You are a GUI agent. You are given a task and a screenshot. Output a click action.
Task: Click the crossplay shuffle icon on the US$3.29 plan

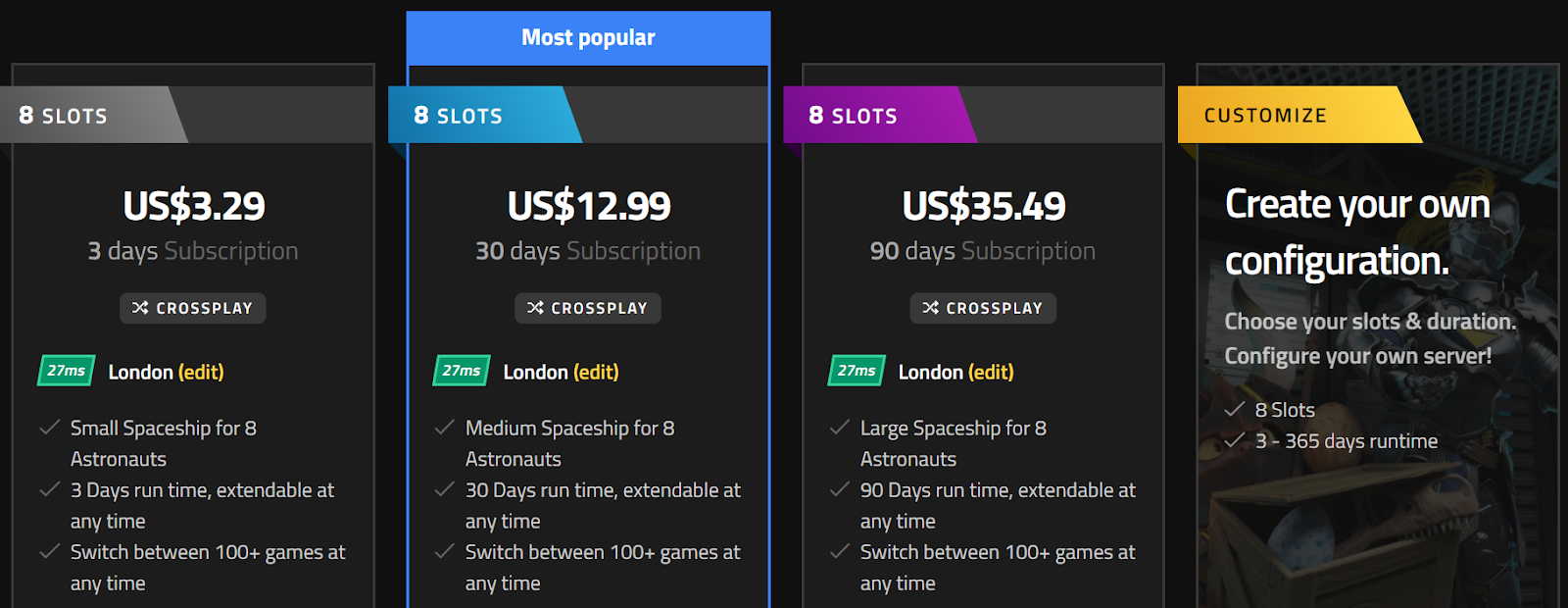coord(140,308)
